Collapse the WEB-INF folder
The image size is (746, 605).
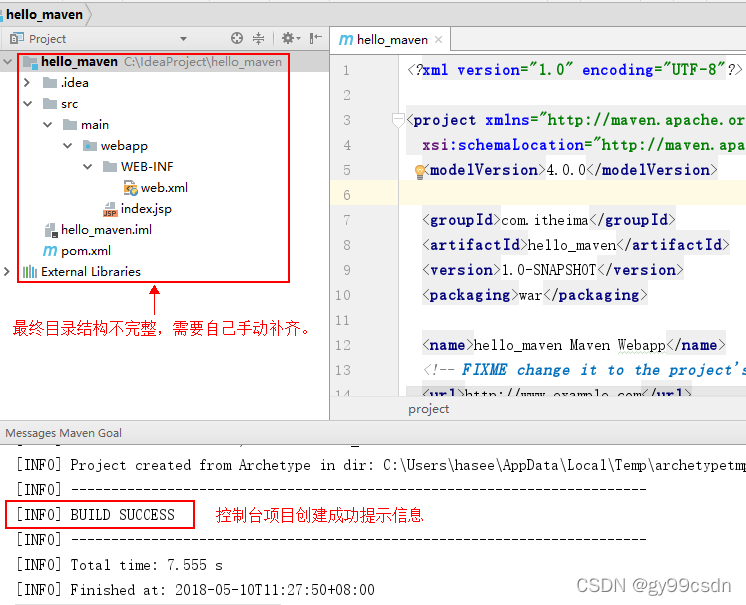88,166
